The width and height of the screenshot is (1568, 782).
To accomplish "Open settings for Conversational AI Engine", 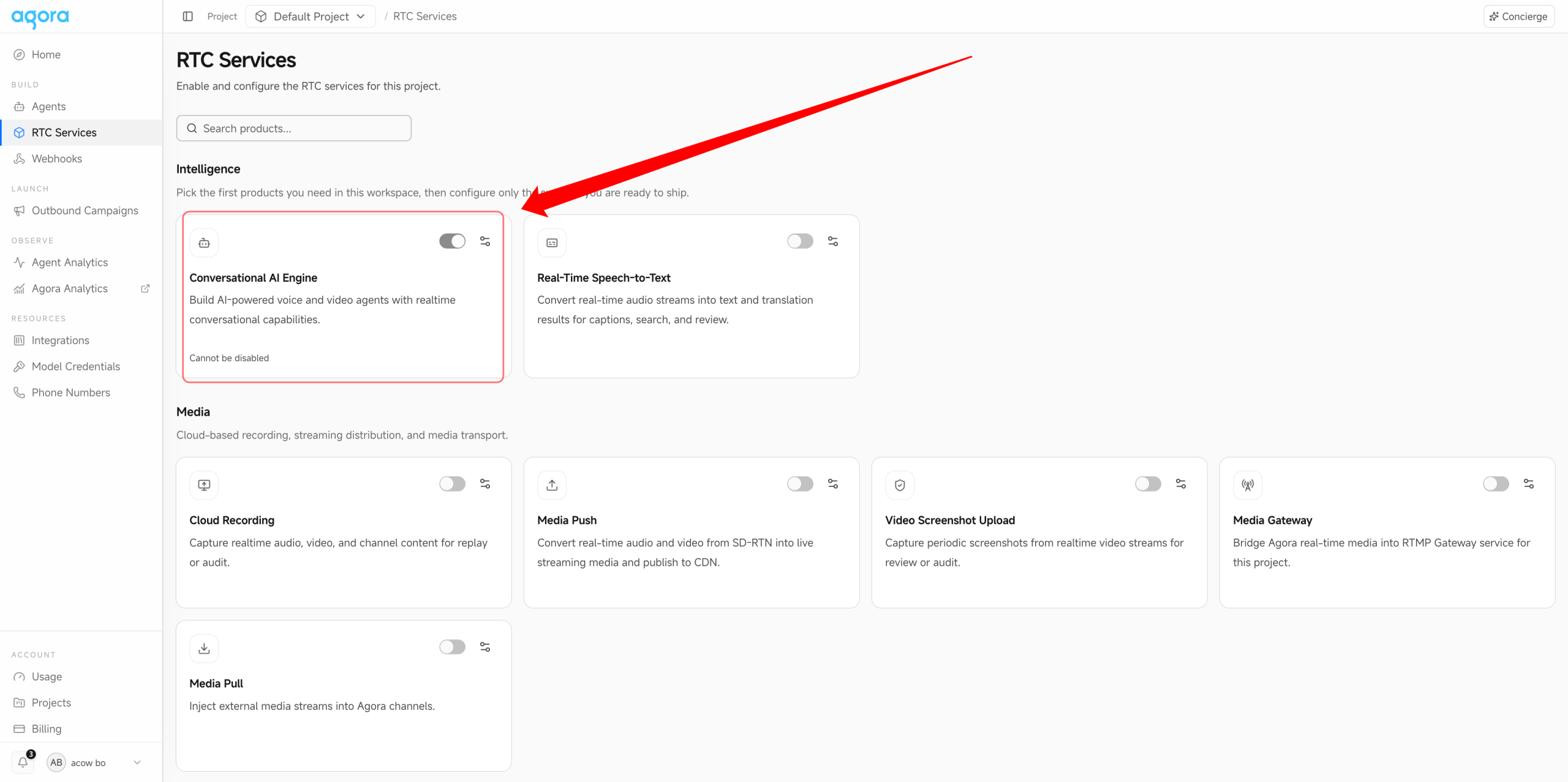I will [x=485, y=241].
